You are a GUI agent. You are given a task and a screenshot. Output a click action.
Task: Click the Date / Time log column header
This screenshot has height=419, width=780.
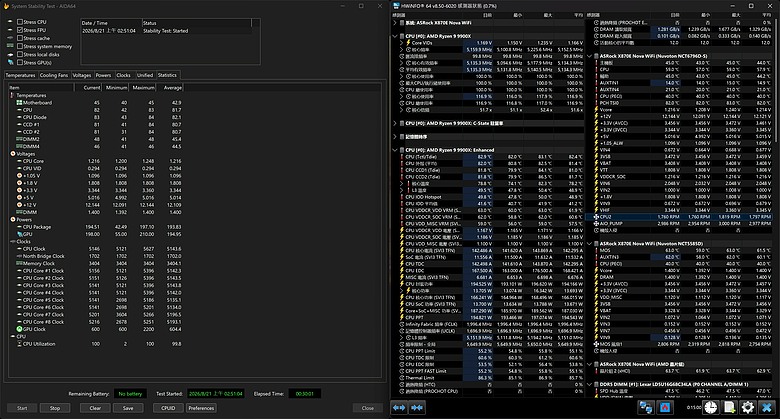111,23
